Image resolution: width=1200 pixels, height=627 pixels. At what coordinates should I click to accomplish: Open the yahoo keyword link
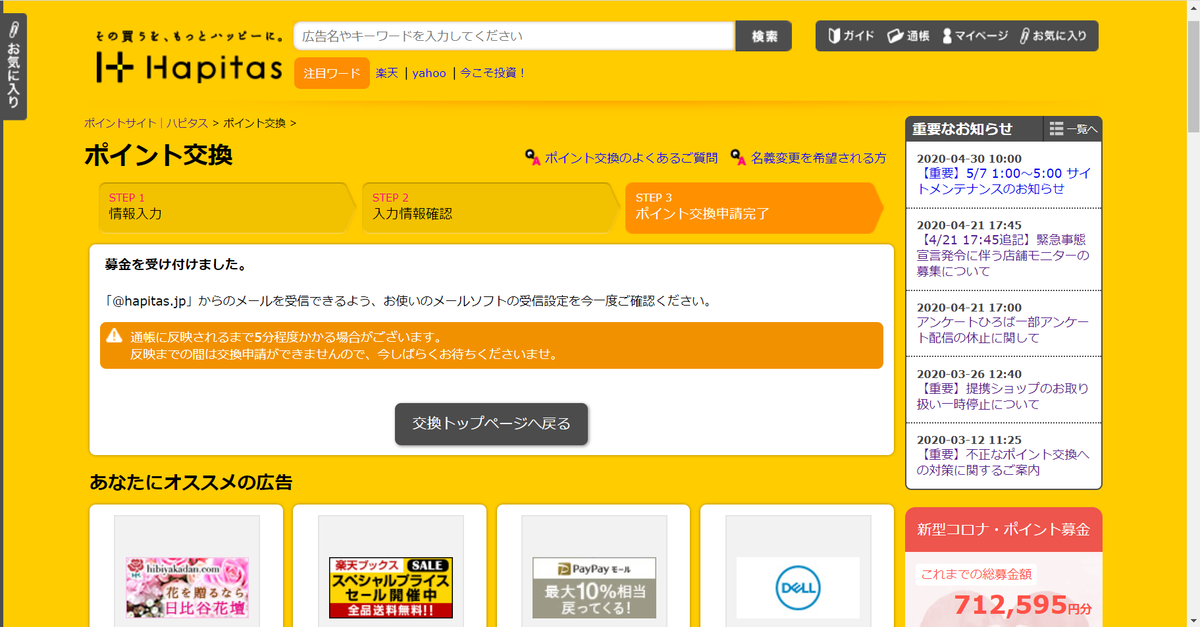click(429, 73)
